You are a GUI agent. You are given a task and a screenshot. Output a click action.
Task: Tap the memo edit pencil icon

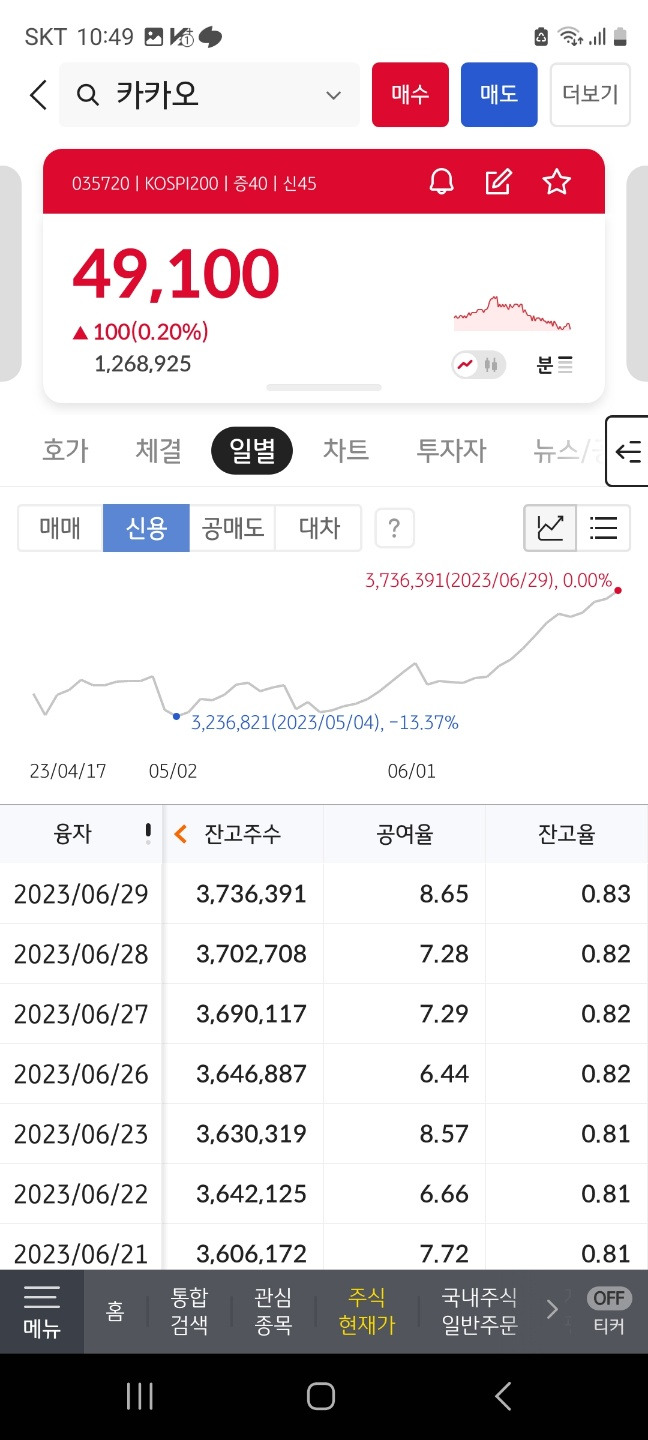tap(498, 182)
